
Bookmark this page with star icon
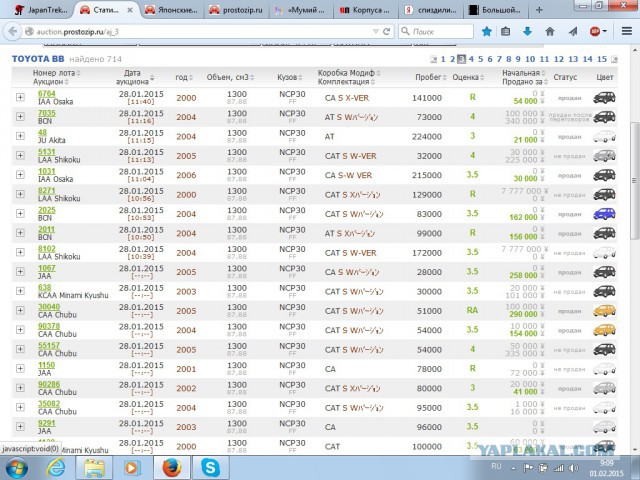click(487, 31)
